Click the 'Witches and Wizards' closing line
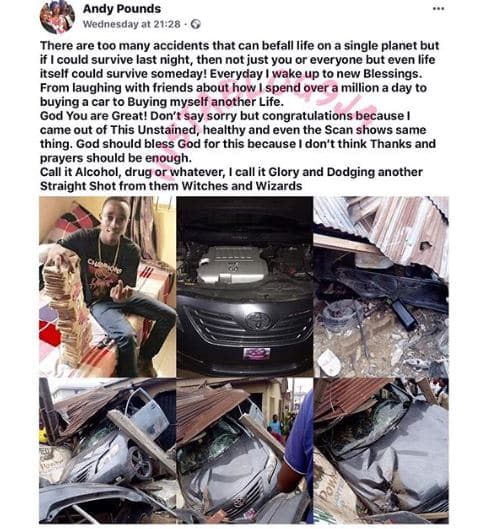 [171, 186]
